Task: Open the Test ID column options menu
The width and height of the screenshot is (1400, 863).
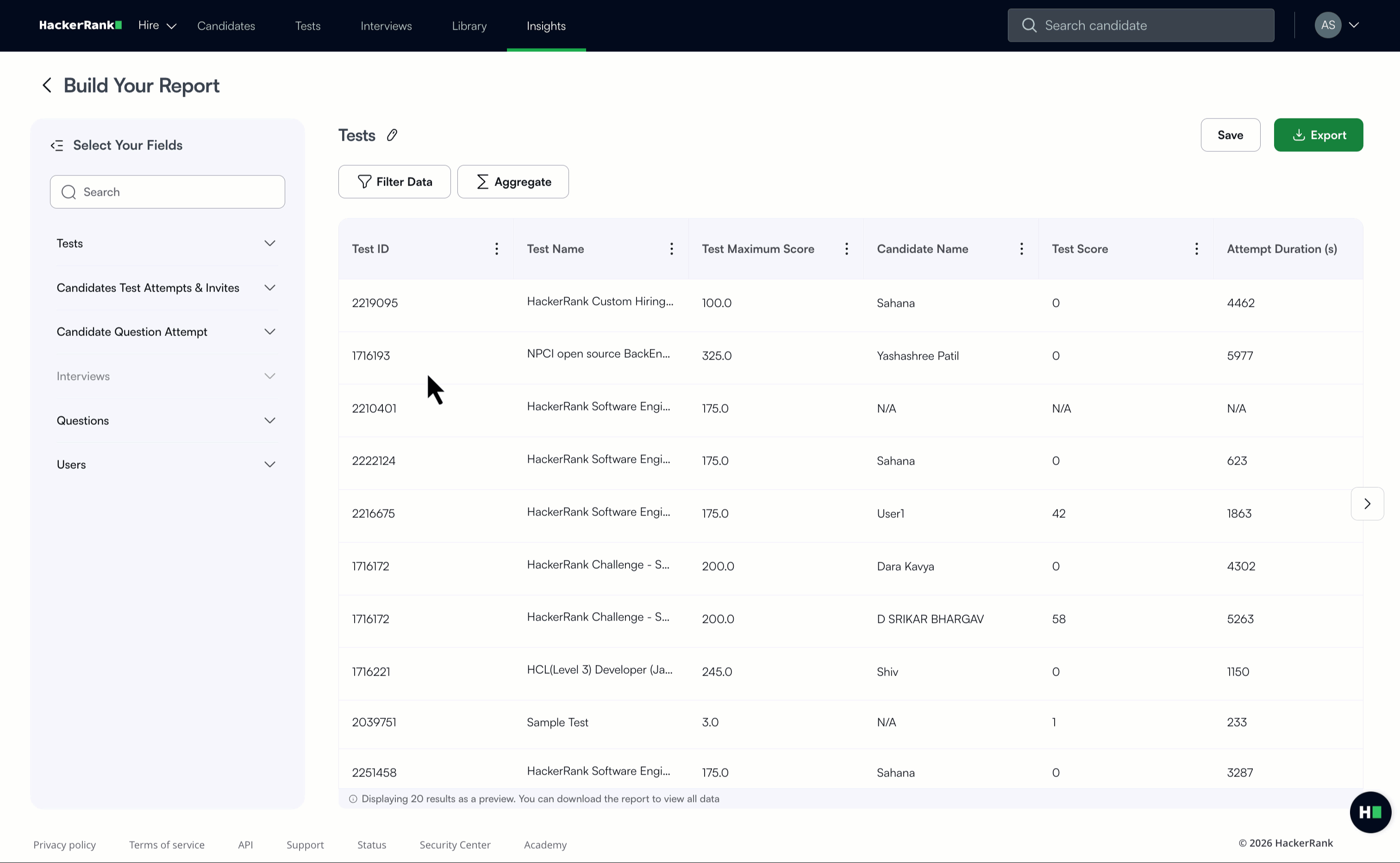Action: pos(496,248)
